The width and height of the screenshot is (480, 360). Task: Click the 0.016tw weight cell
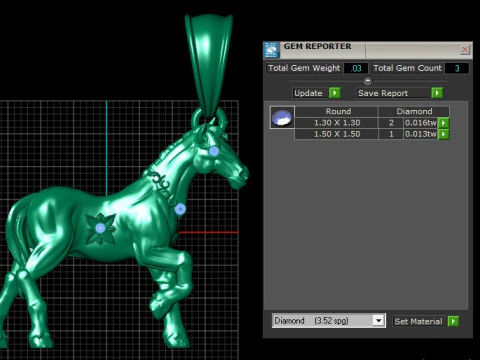click(x=420, y=123)
